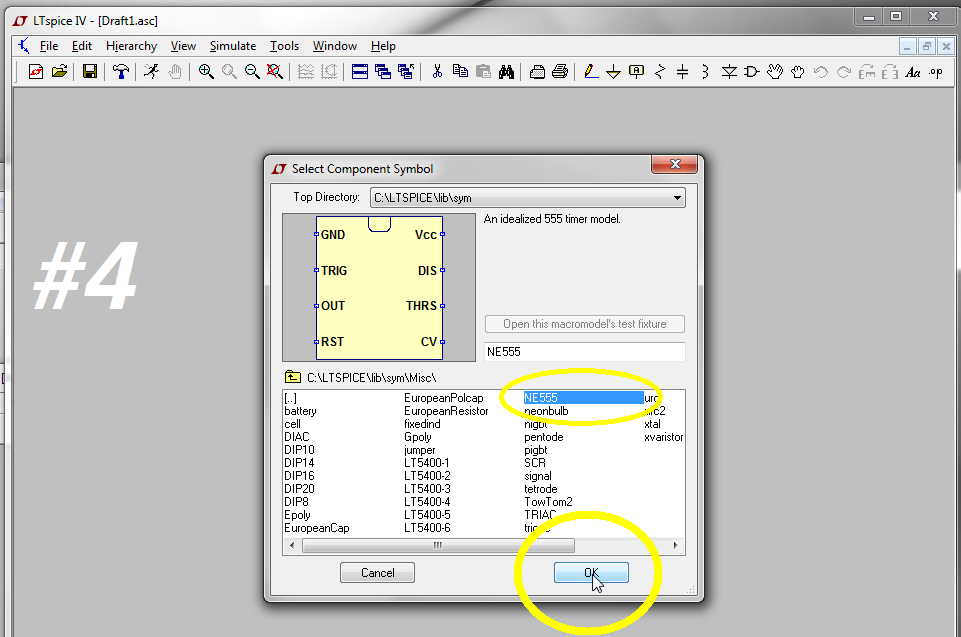Cancel the component selection

point(378,573)
